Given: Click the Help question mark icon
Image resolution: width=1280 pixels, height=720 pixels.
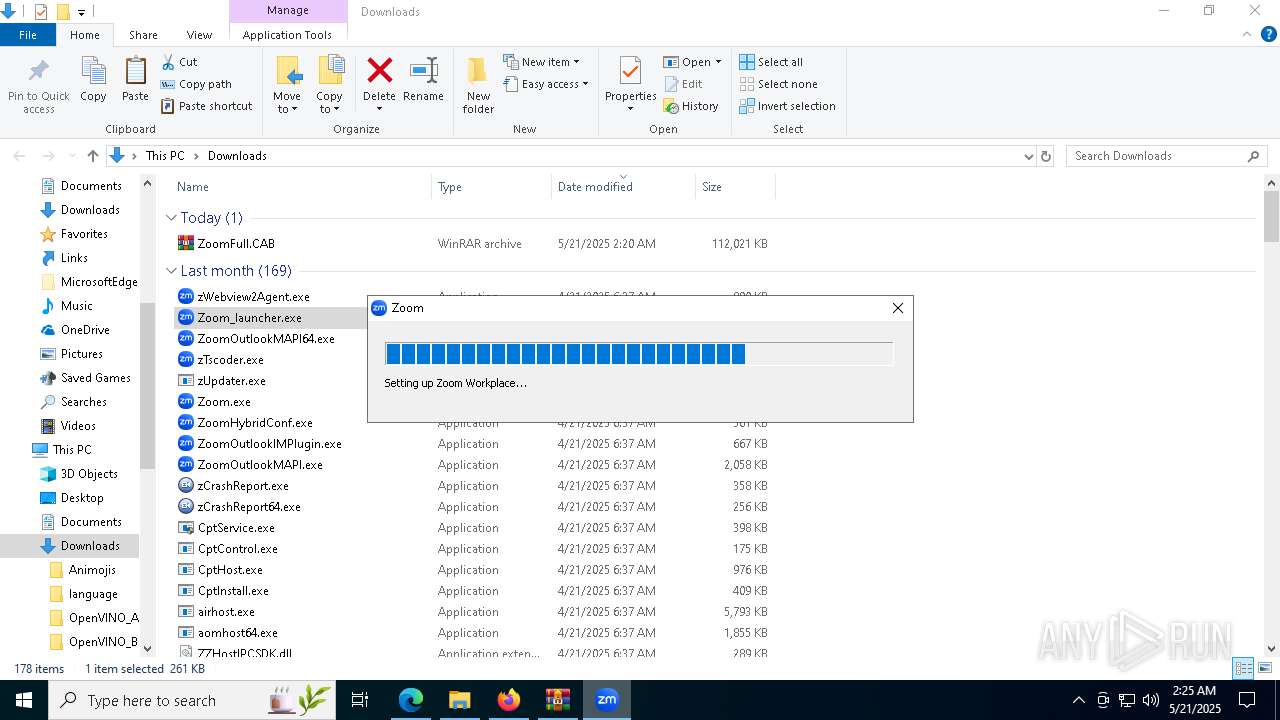Looking at the screenshot, I should point(1268,34).
